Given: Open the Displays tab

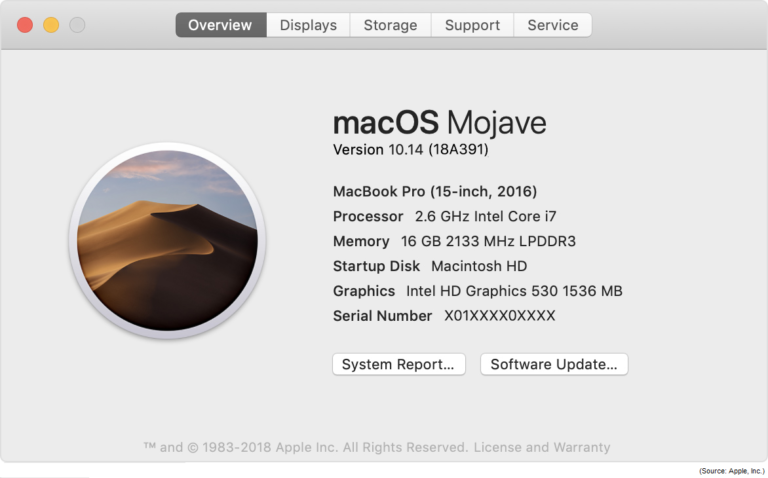Looking at the screenshot, I should click(x=308, y=25).
